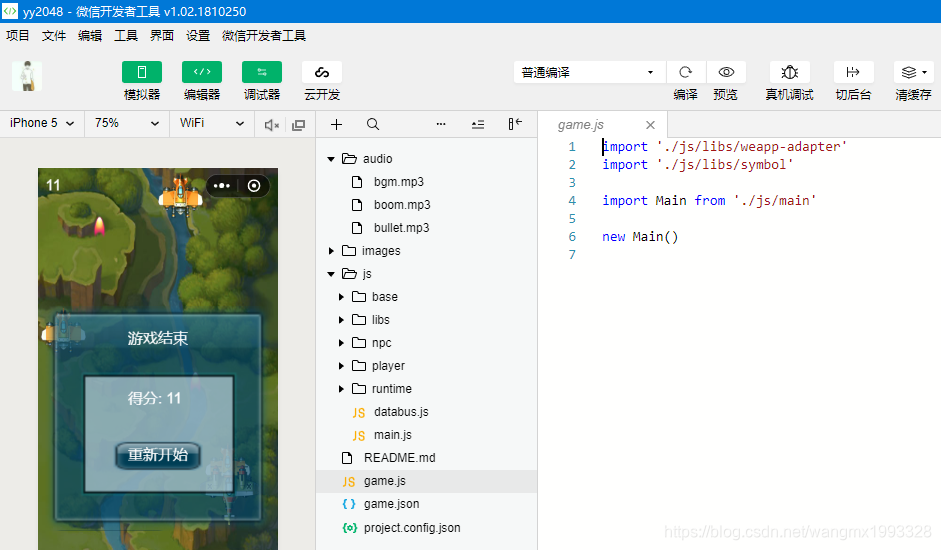Viewport: 941px width, 550px height.
Task: Collapse the audio folder
Action: click(331, 159)
